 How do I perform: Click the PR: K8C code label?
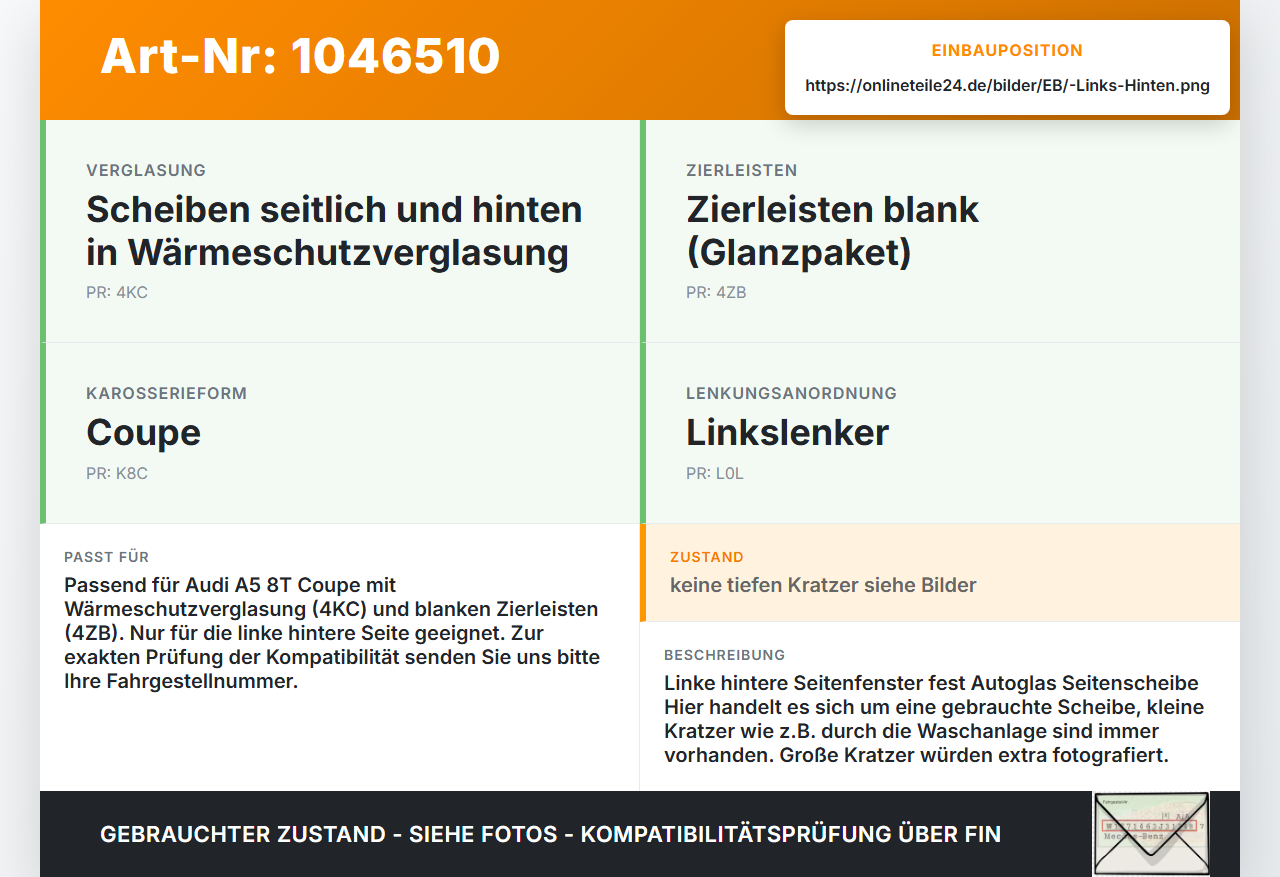pos(117,474)
